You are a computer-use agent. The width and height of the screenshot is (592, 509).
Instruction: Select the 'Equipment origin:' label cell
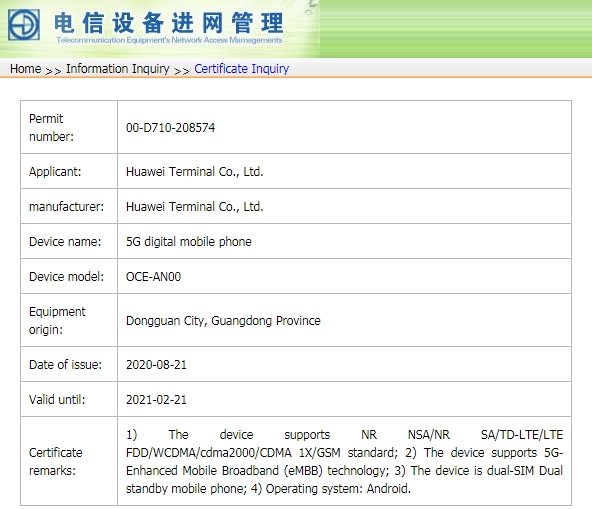click(x=69, y=321)
